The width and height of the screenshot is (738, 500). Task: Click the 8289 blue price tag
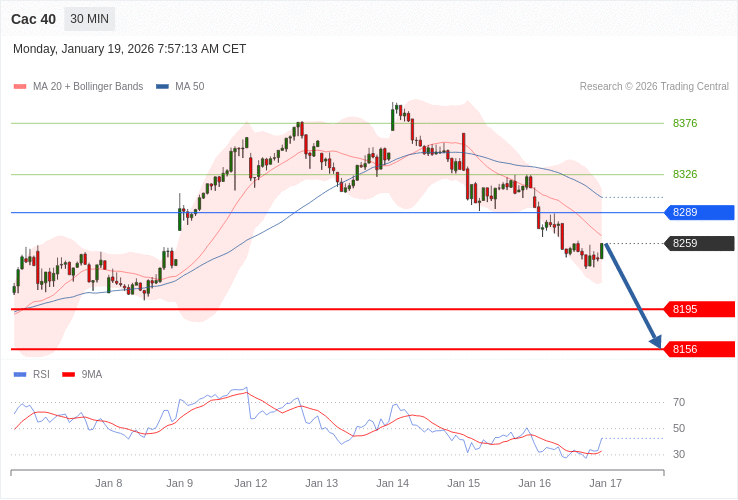click(x=698, y=213)
